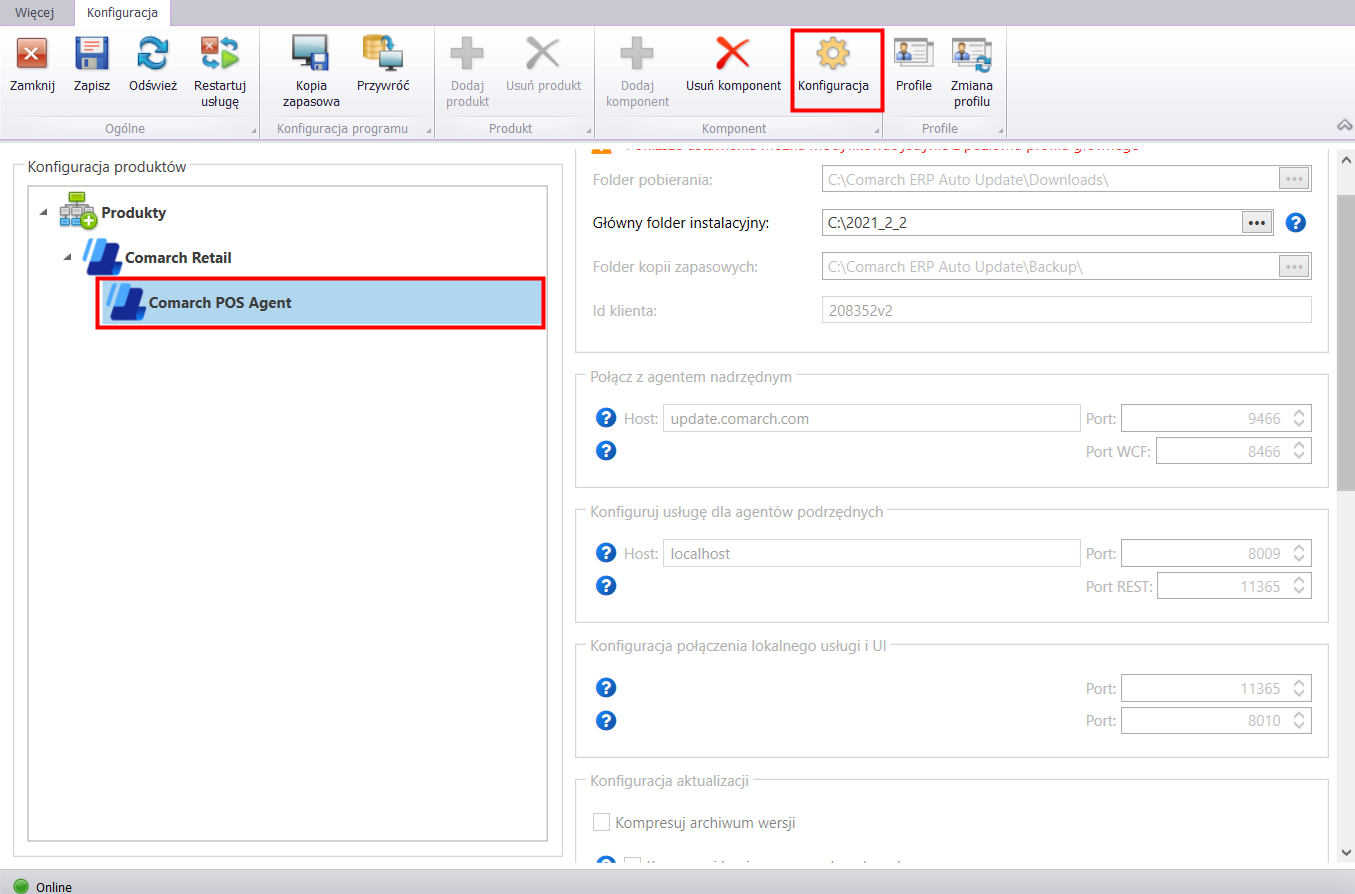Click help icon on Port REST row
This screenshot has height=894, width=1355.
pos(605,586)
